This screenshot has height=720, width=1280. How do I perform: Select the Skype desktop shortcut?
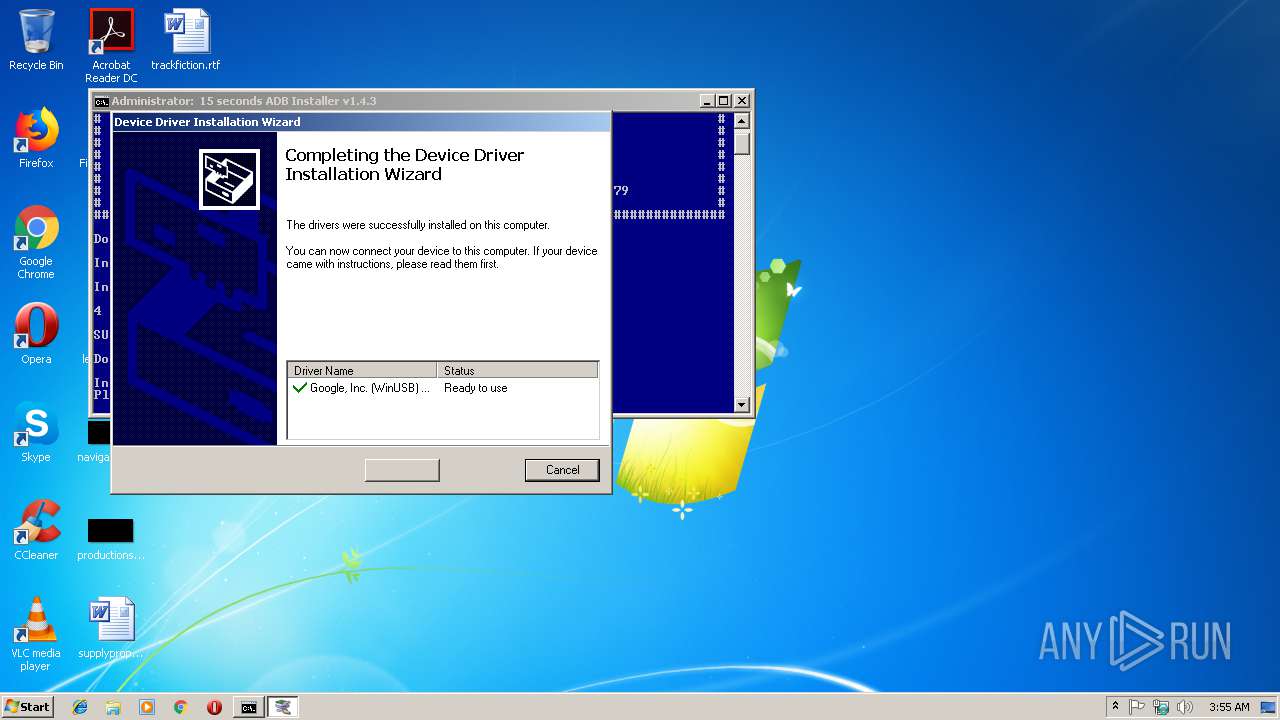36,432
